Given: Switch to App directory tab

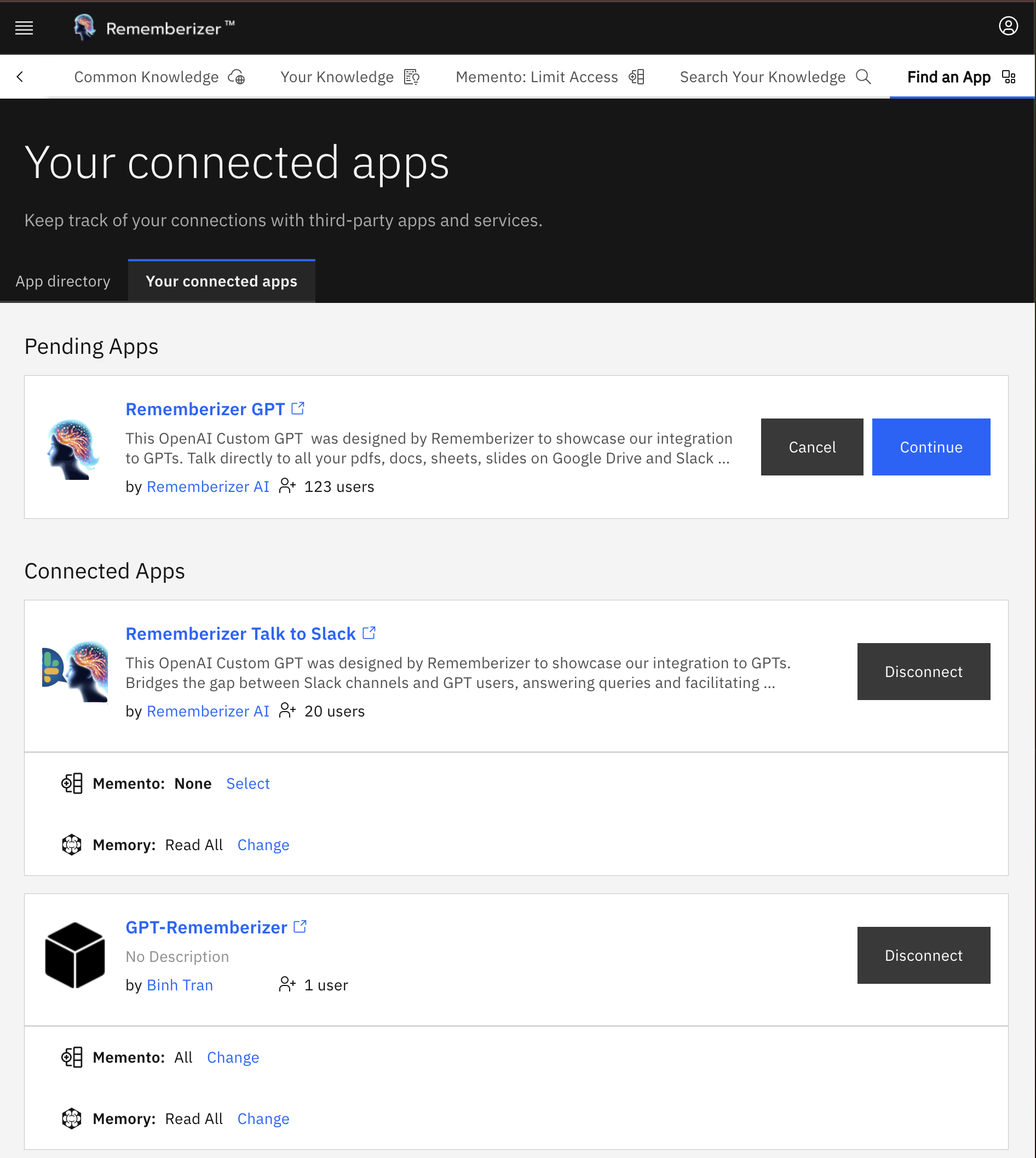Looking at the screenshot, I should click(63, 281).
